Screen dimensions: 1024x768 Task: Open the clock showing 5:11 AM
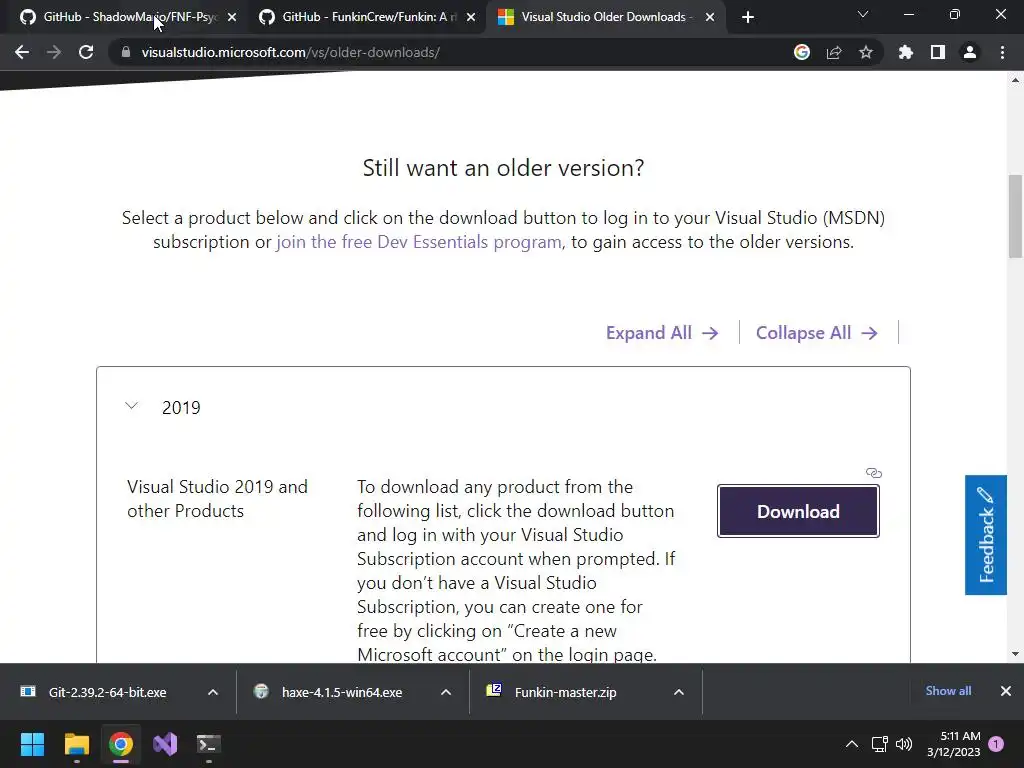click(x=953, y=744)
